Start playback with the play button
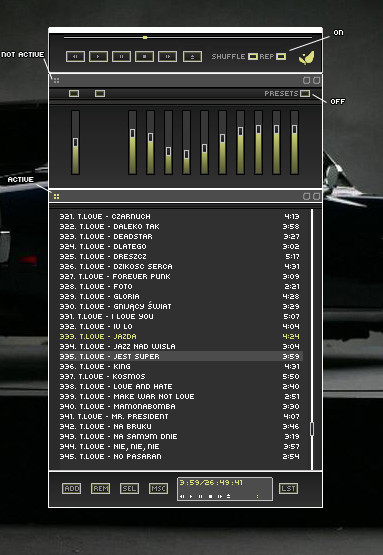This screenshot has height=555, width=383. coord(98,56)
